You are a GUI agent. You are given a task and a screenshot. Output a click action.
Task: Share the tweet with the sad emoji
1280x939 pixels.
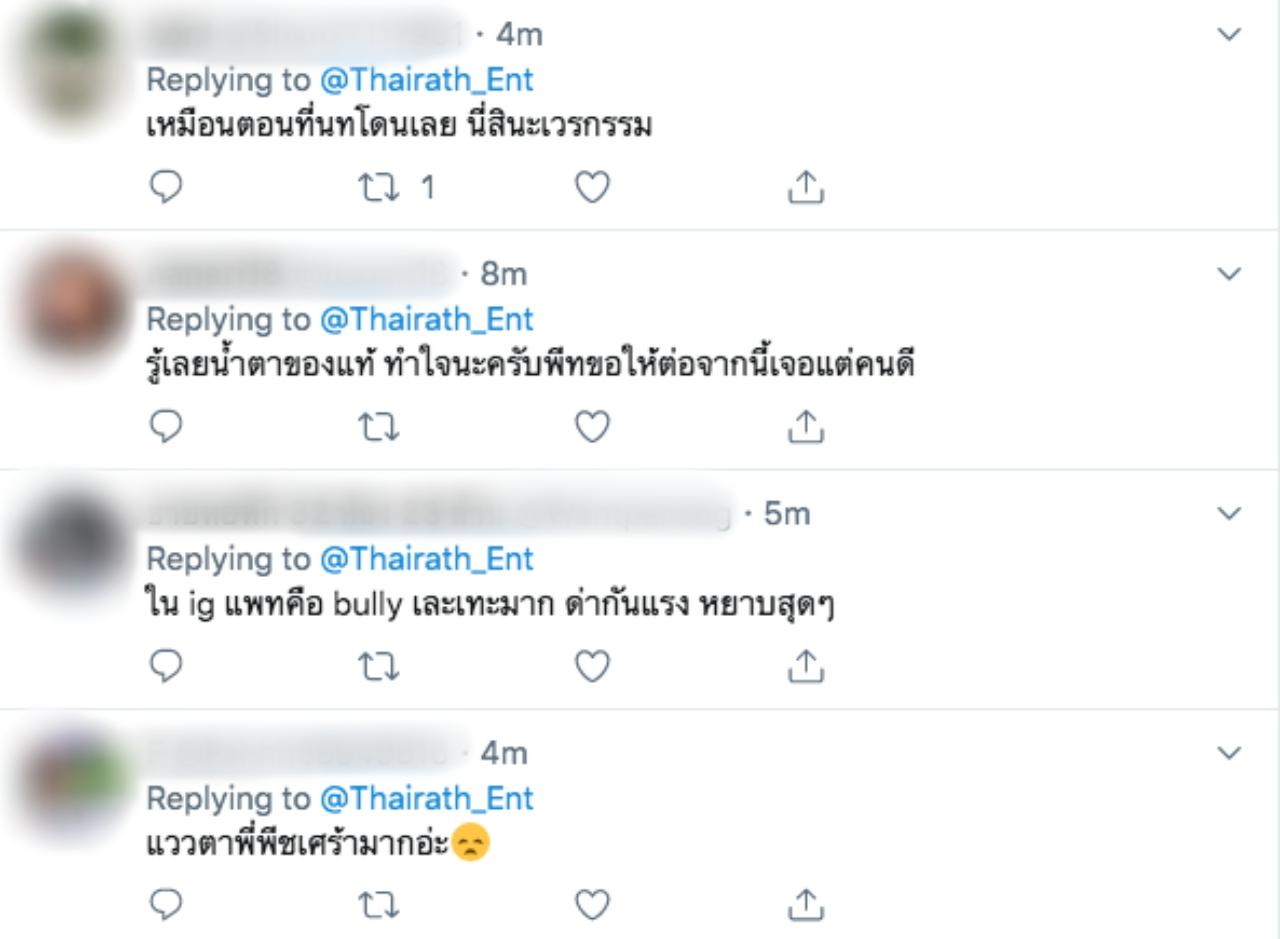(806, 905)
